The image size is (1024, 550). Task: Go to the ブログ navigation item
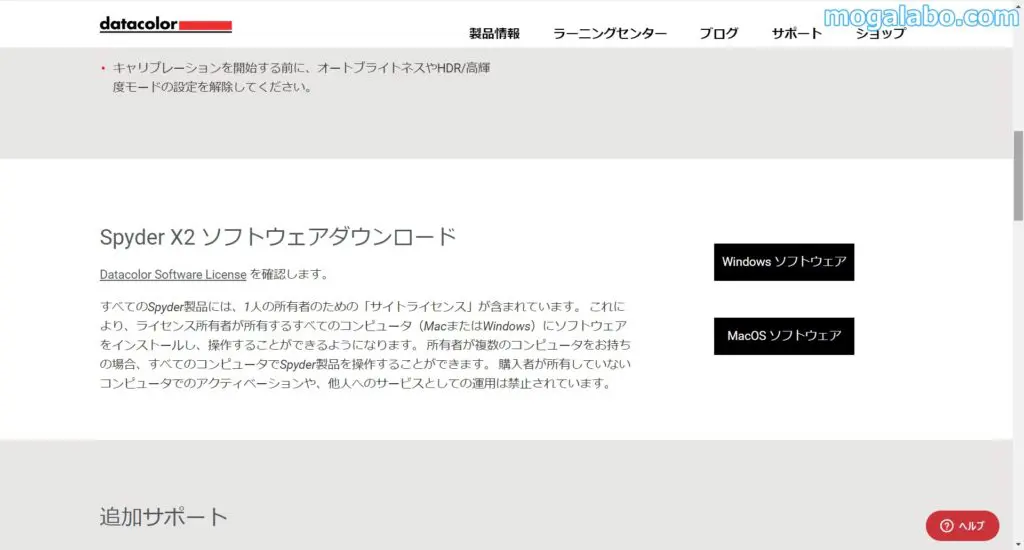718,33
